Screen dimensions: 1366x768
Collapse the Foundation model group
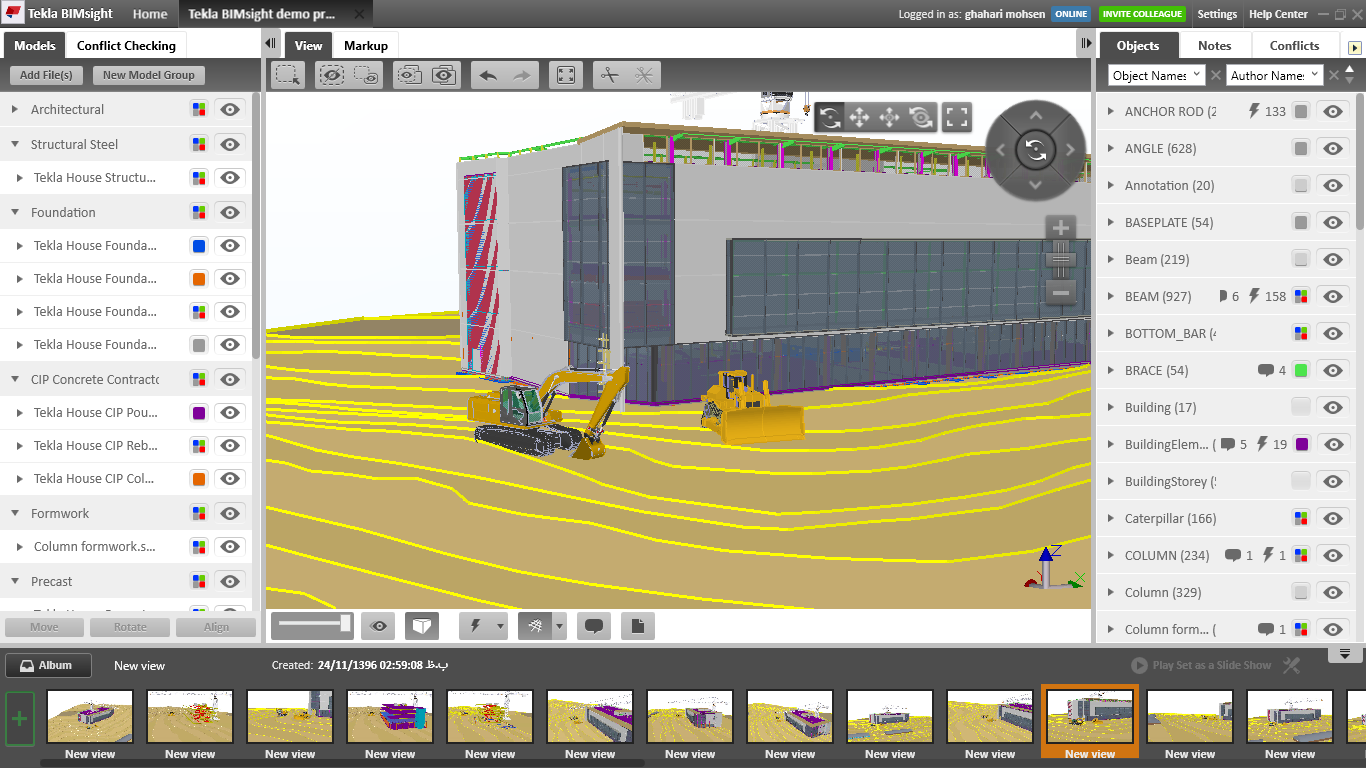15,212
